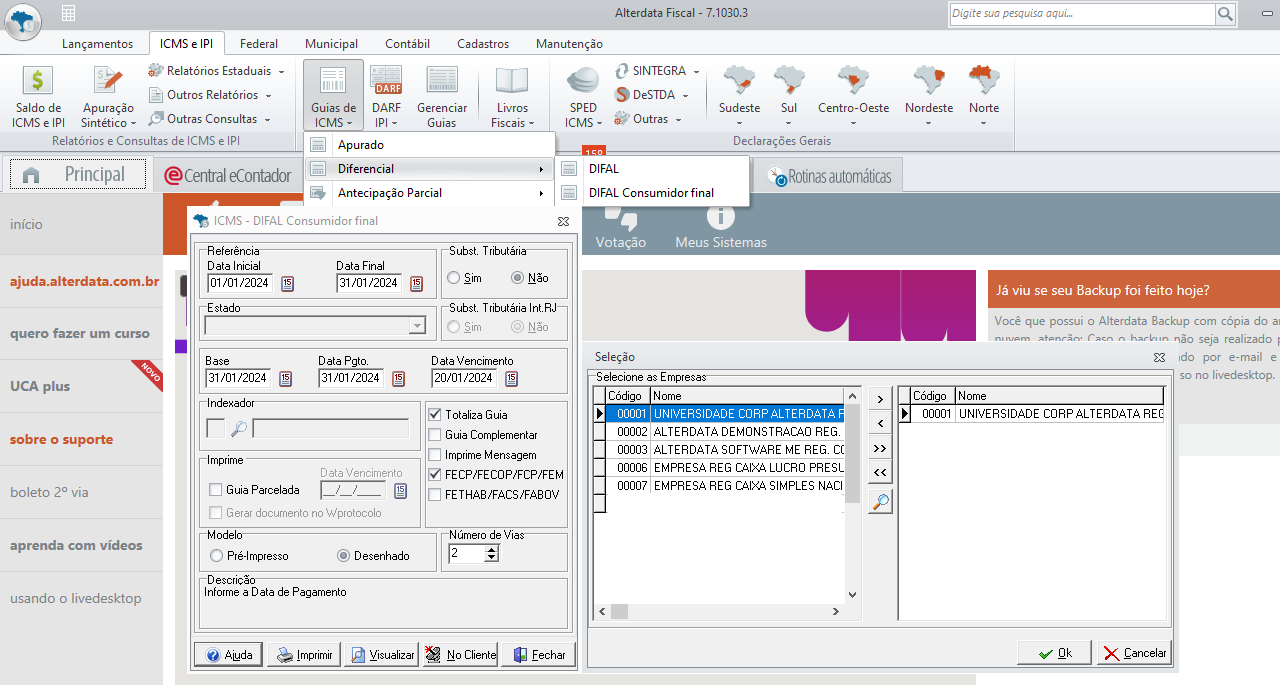Toggle the FECP/FECOP/FCP/FEM checkbox
Image resolution: width=1280 pixels, height=685 pixels.
click(435, 474)
